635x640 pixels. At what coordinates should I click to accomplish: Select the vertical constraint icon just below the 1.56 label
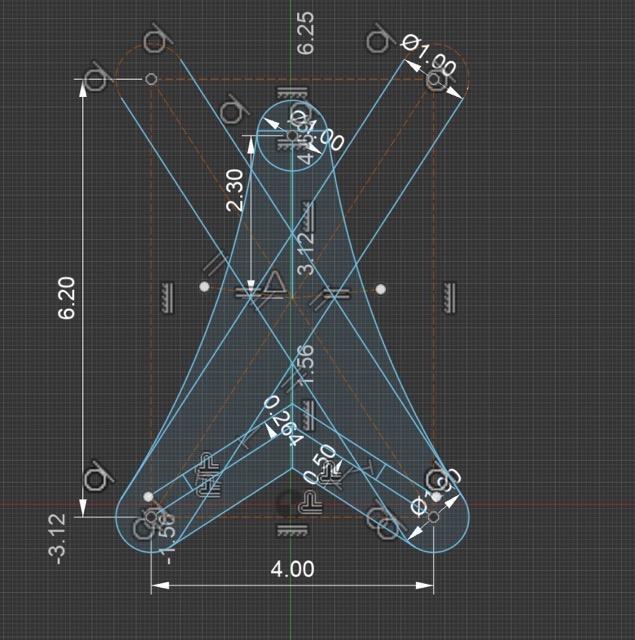[x=308, y=416]
